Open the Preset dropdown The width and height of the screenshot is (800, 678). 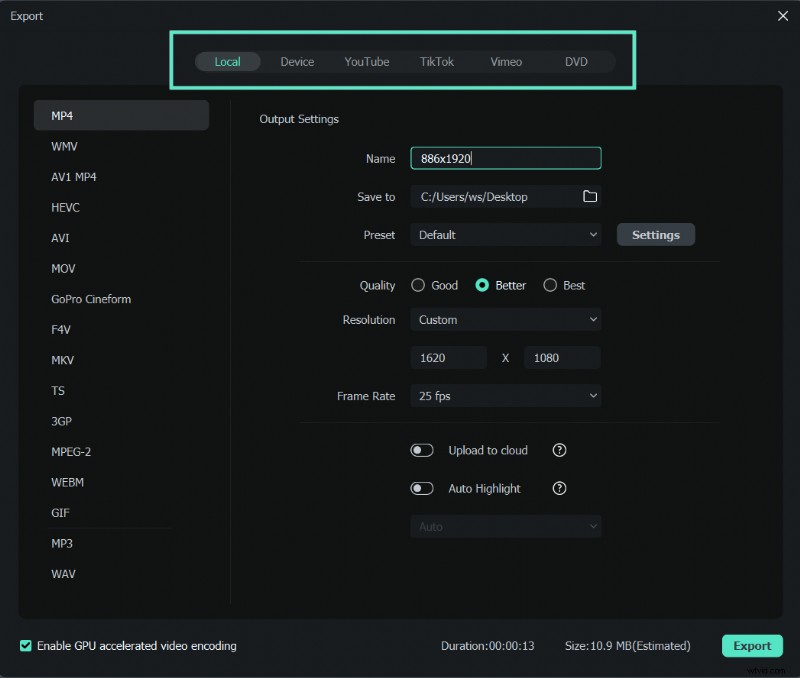coord(505,234)
